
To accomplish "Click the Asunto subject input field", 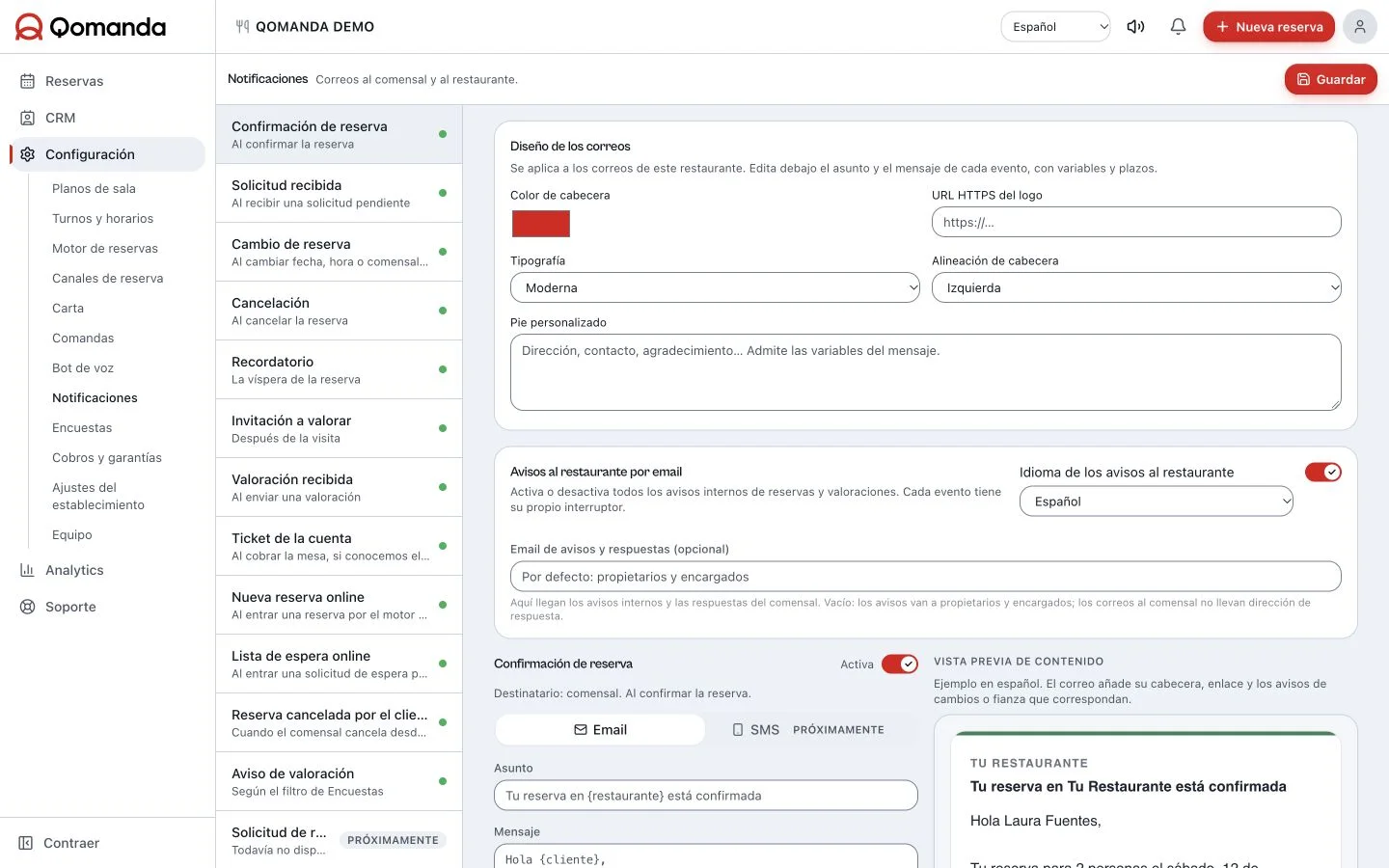I will pos(706,796).
